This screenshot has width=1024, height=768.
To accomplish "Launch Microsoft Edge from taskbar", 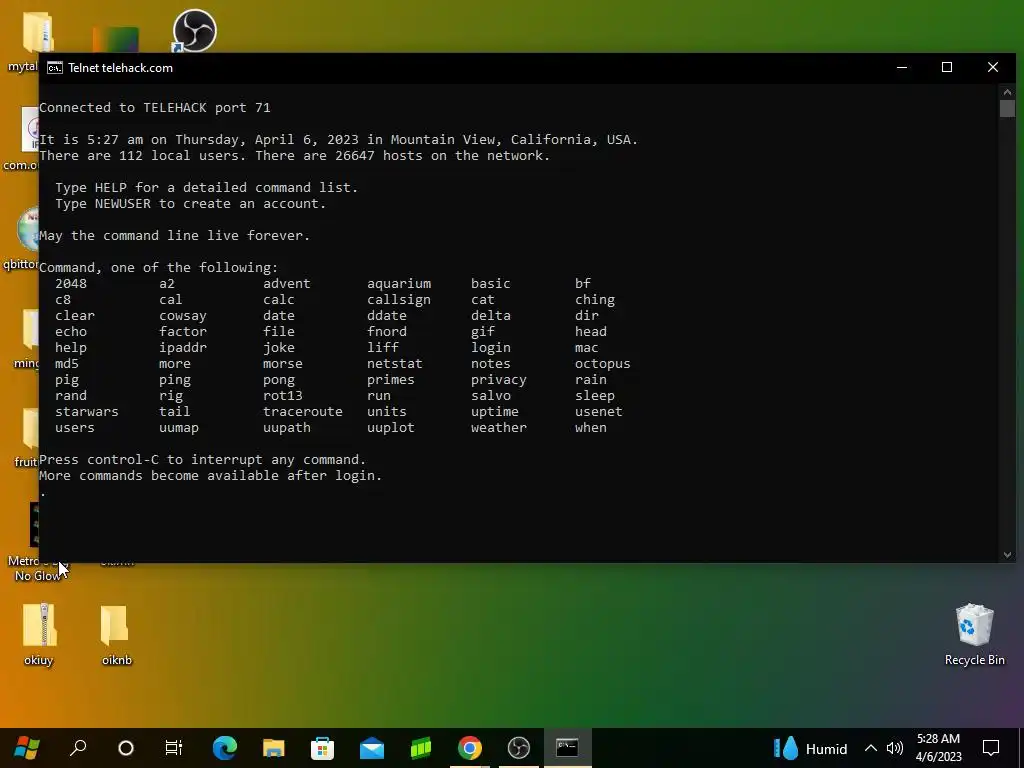I will tap(224, 748).
